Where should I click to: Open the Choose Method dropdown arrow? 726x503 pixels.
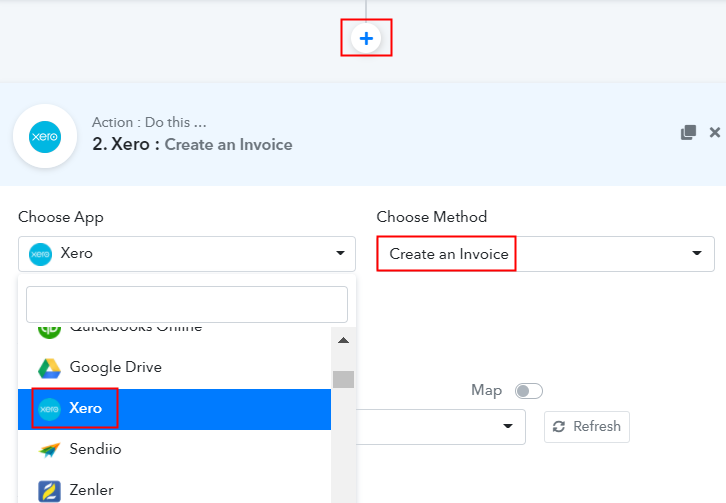click(696, 253)
